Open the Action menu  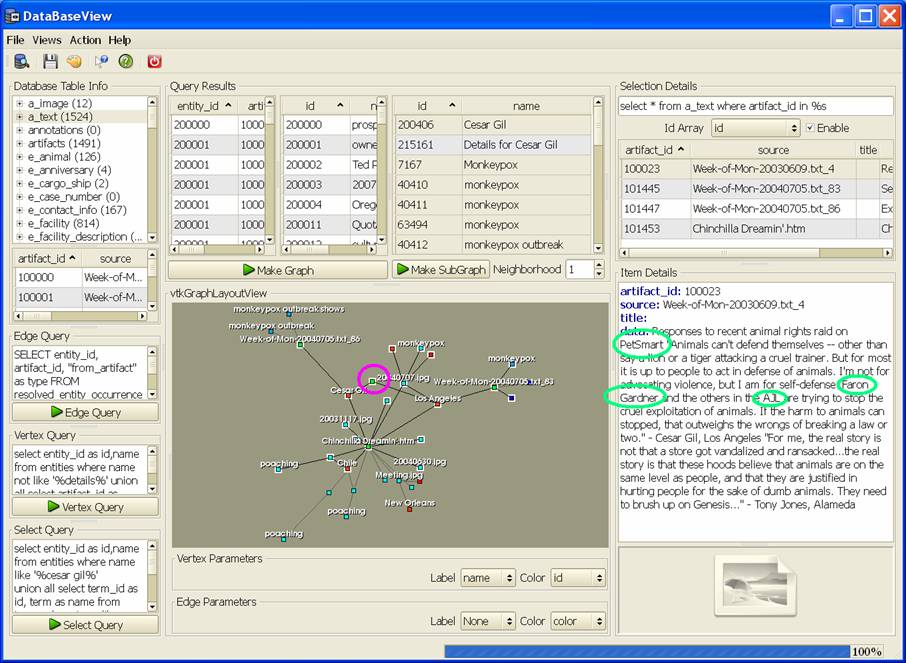85,40
